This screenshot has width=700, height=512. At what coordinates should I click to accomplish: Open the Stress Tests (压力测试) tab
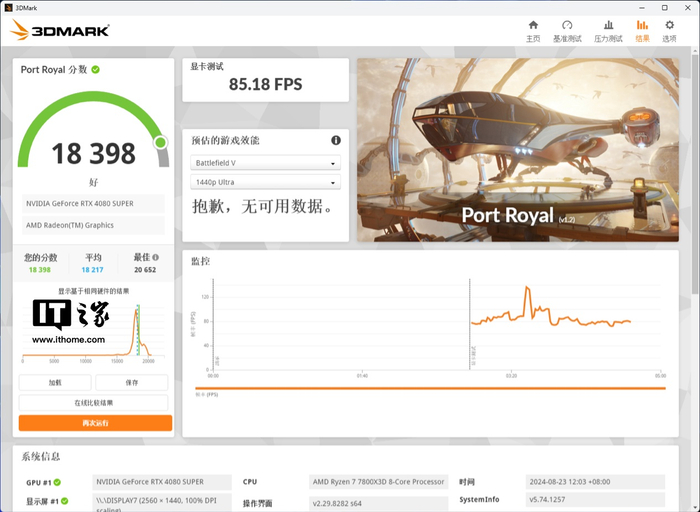pyautogui.click(x=608, y=31)
